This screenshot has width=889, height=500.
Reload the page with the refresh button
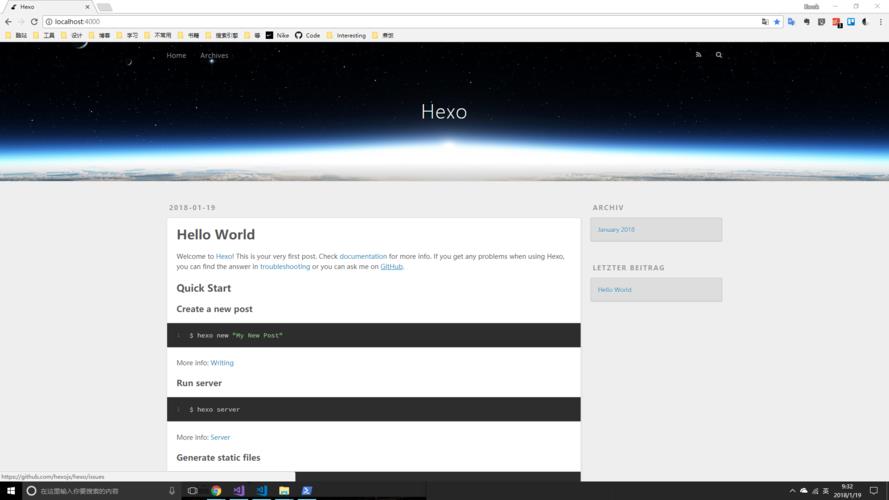[x=34, y=21]
